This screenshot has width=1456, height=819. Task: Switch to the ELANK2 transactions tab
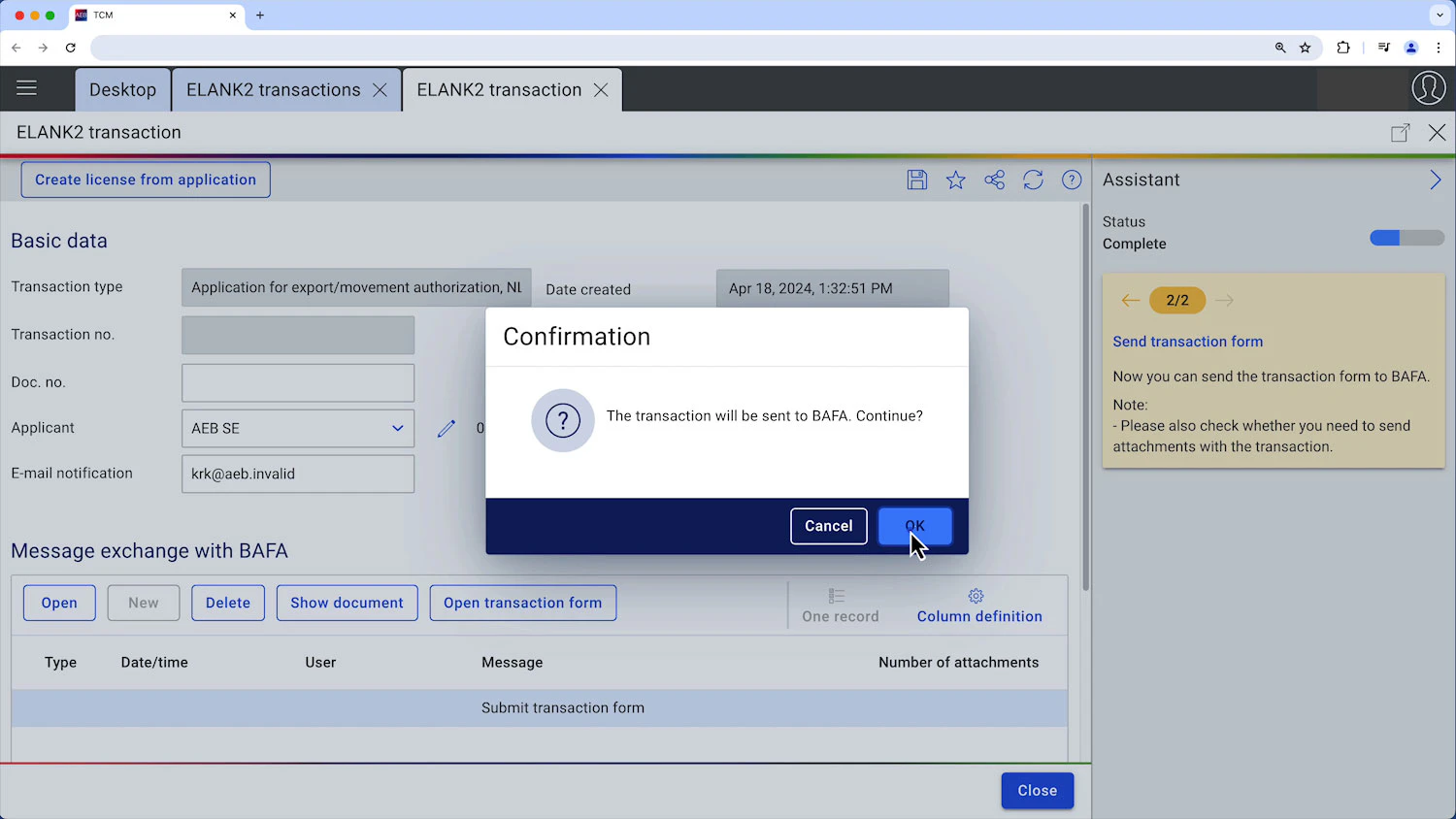point(273,89)
